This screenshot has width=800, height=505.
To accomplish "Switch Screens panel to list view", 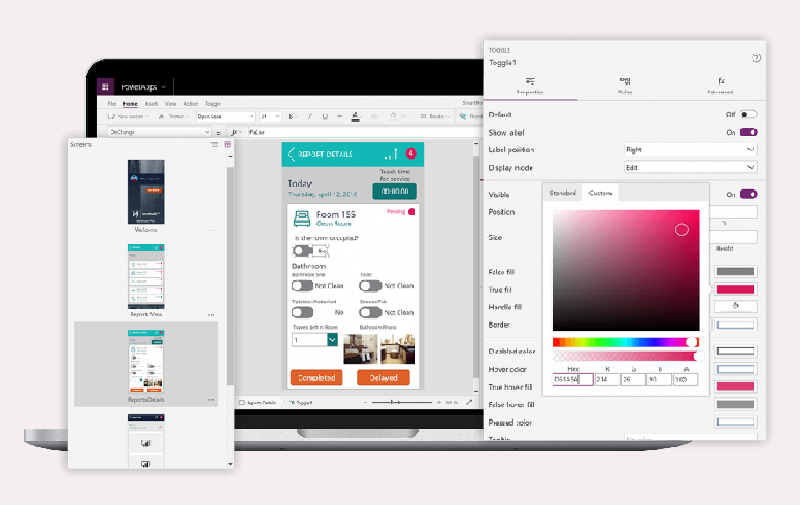I will [214, 144].
